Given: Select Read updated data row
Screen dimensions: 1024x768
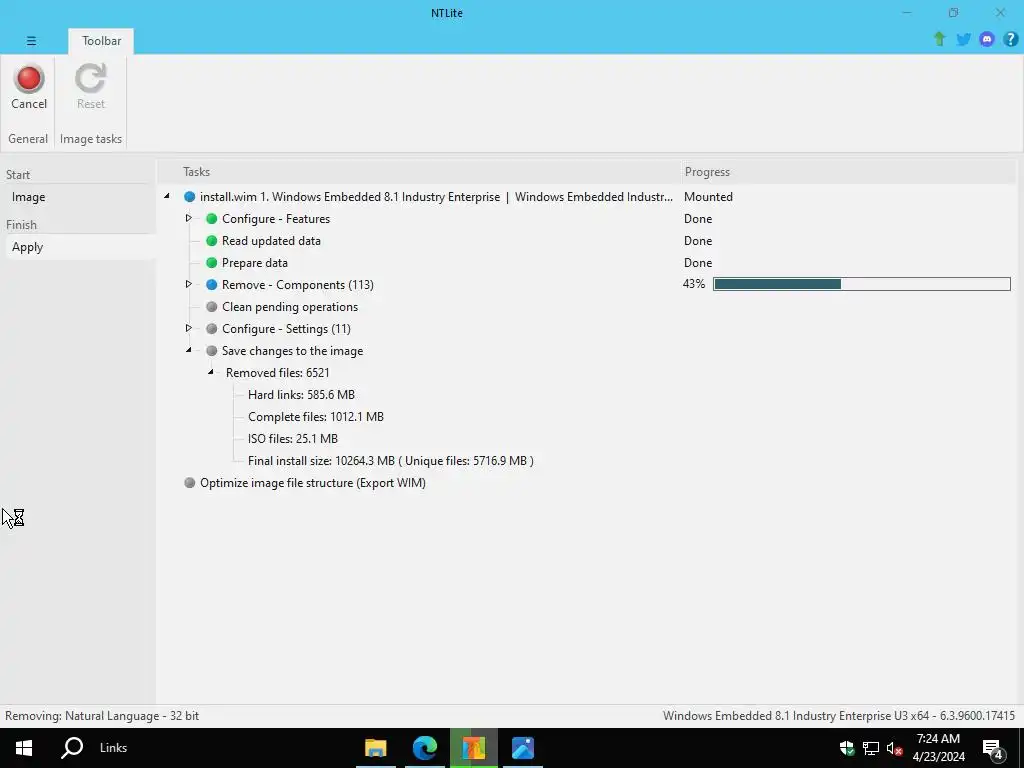Looking at the screenshot, I should pyautogui.click(x=271, y=241).
